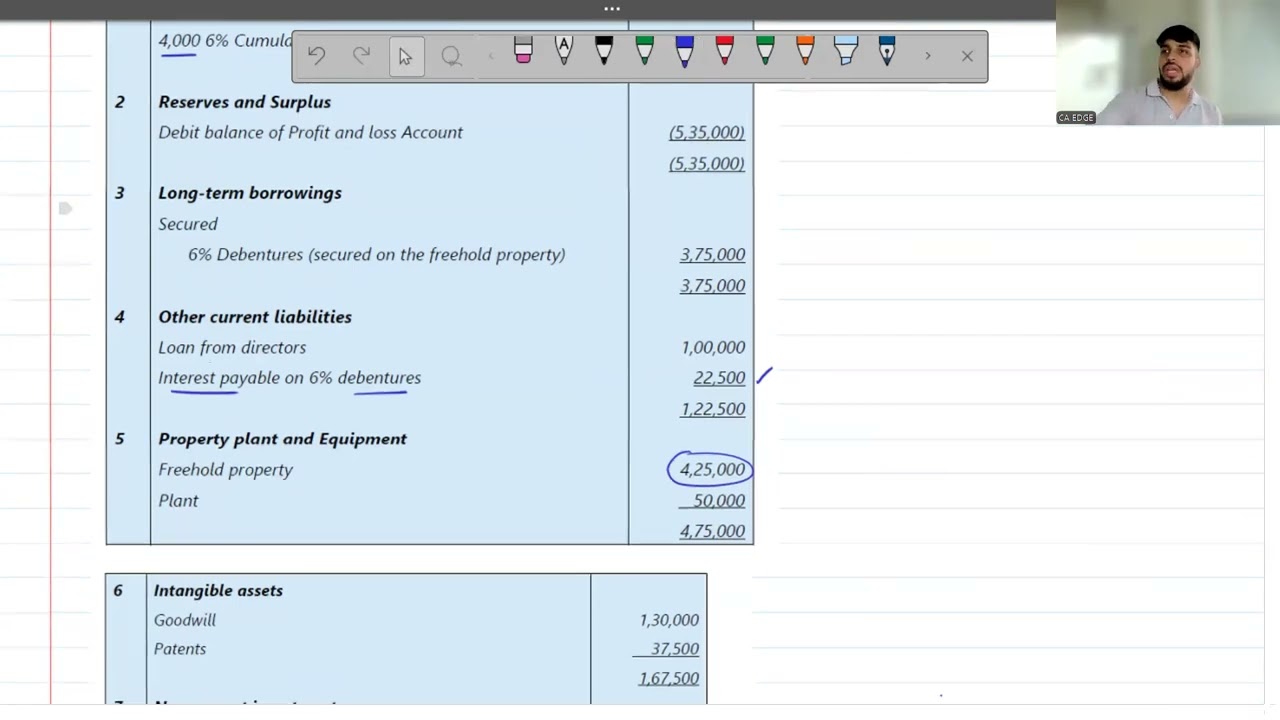The image size is (1280, 720).
Task: Select the dark blue fountain pen
Action: point(886,51)
